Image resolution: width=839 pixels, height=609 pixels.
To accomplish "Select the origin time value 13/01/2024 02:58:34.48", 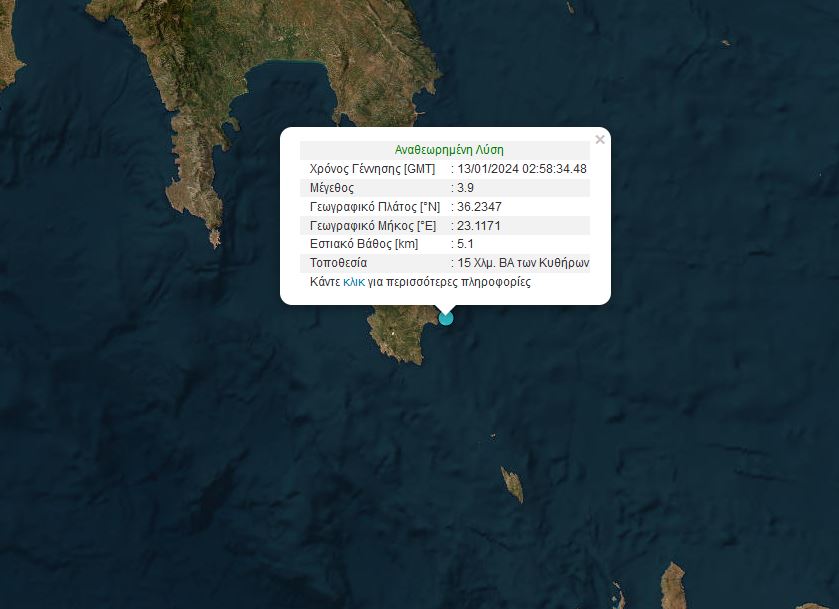I will coord(521,169).
